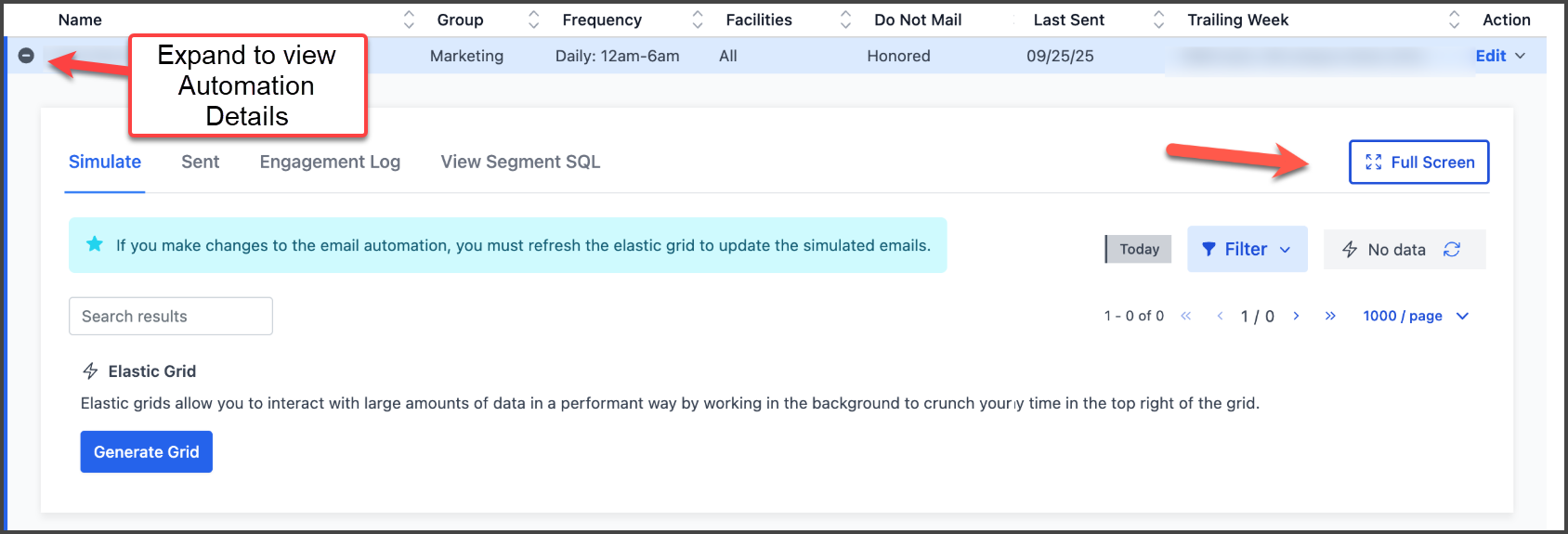This screenshot has height=534, width=1568.
Task: Sort by Trailing Week column arrows
Action: tap(1454, 20)
